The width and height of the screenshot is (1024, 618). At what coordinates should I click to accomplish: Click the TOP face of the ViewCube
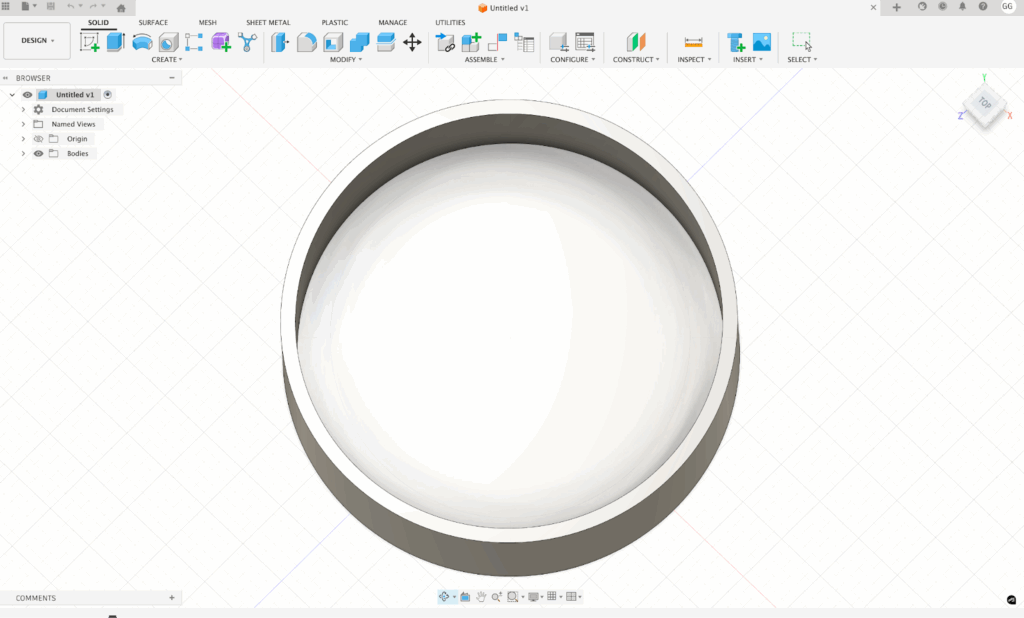(984, 103)
